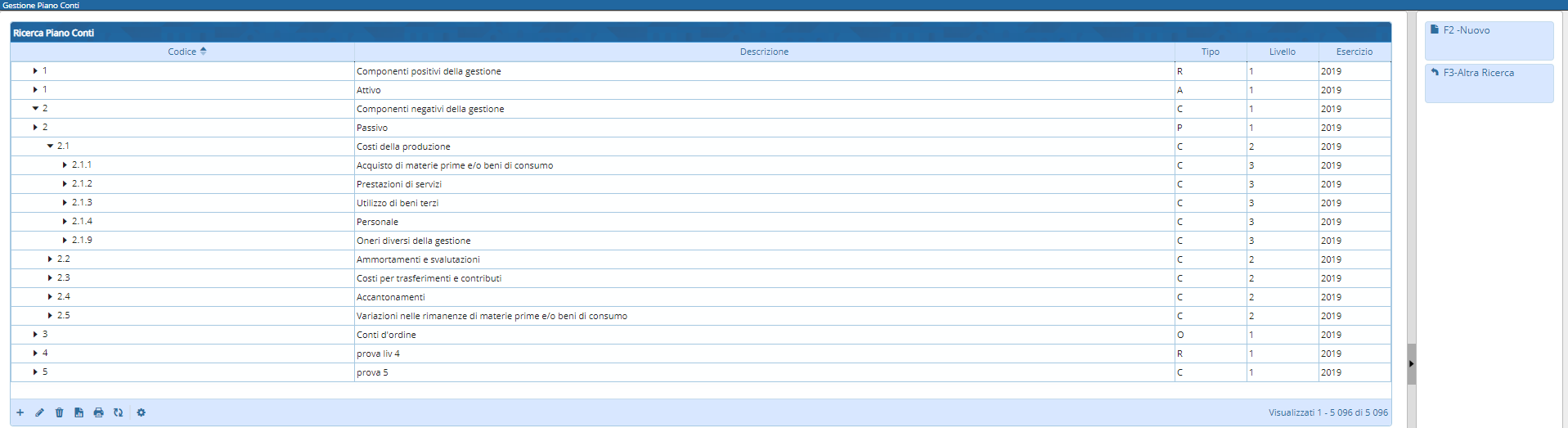Image resolution: width=1568 pixels, height=428 pixels.
Task: Expand the 3 Conti d'ordine row
Action: 35,335
